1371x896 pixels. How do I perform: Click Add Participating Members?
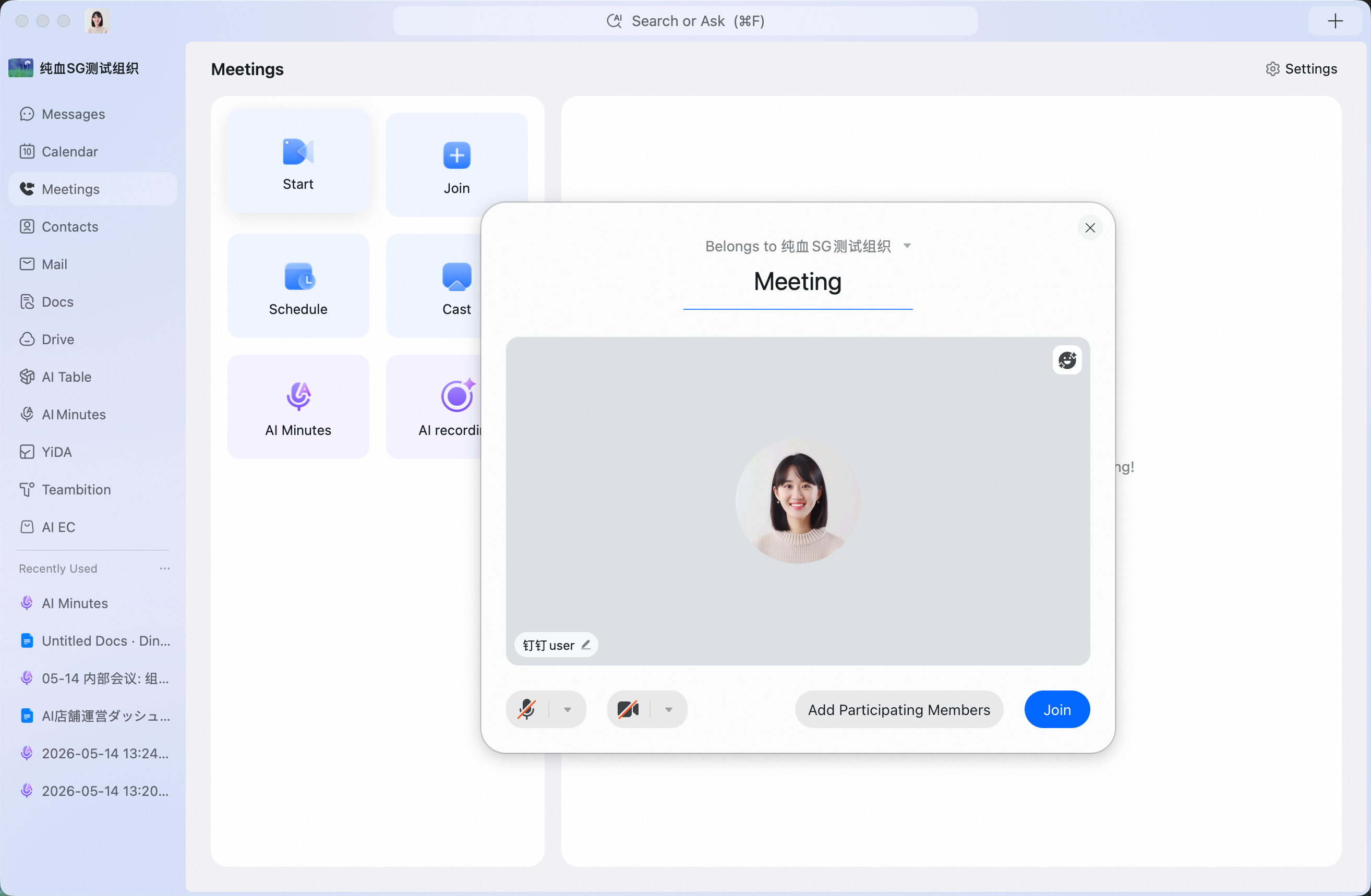tap(899, 709)
